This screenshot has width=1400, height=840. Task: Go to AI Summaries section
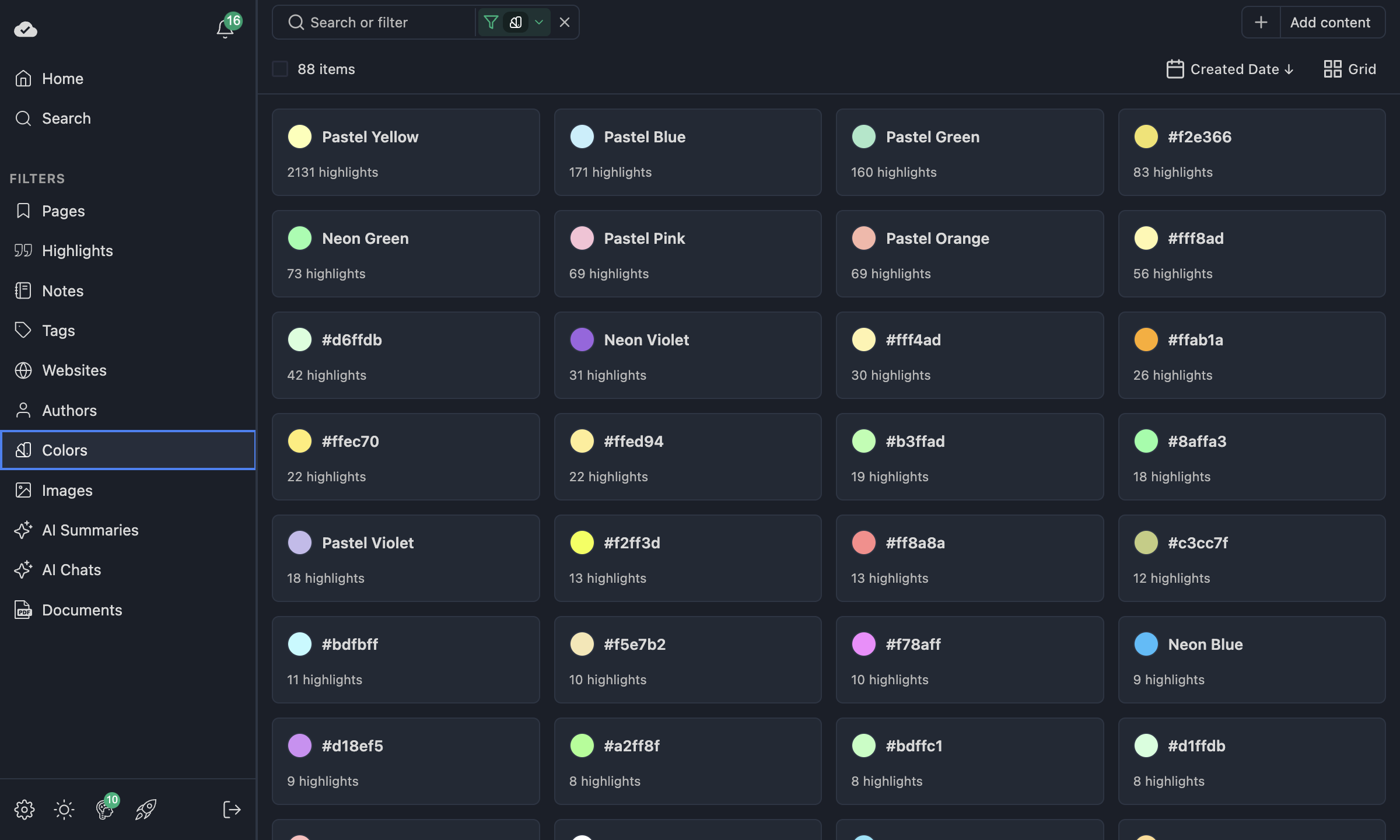(x=90, y=530)
